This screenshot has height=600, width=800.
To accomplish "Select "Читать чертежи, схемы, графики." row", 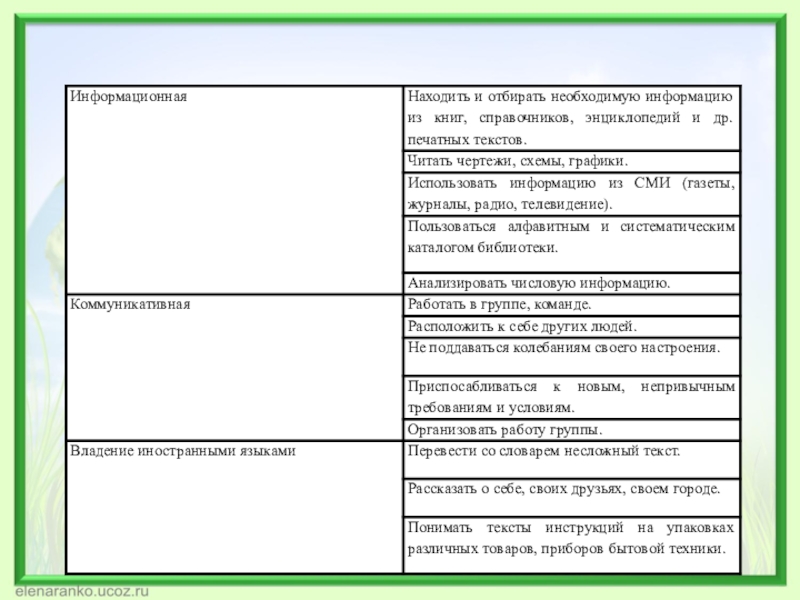I will (571, 161).
